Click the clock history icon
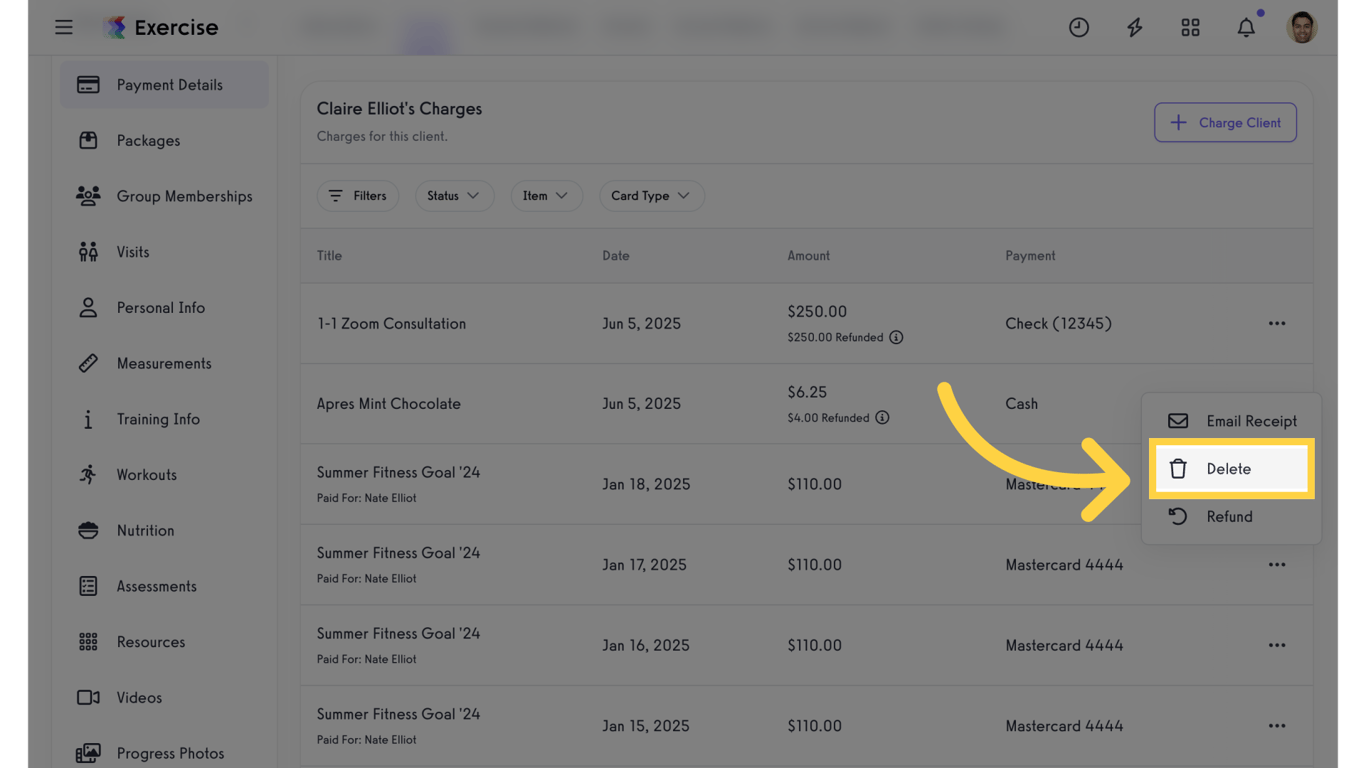 point(1078,27)
